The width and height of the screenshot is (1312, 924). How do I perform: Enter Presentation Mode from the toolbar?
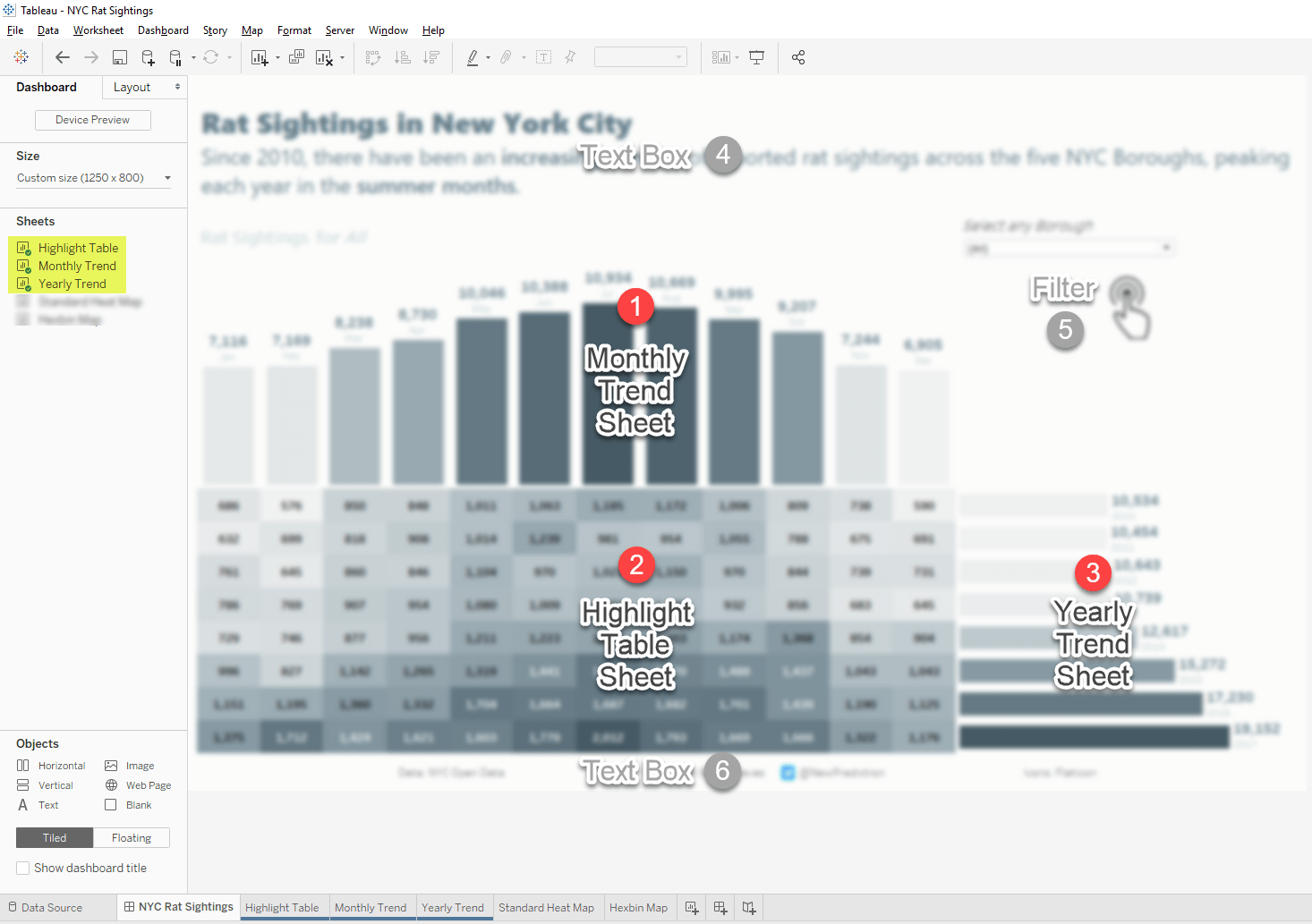(756, 56)
